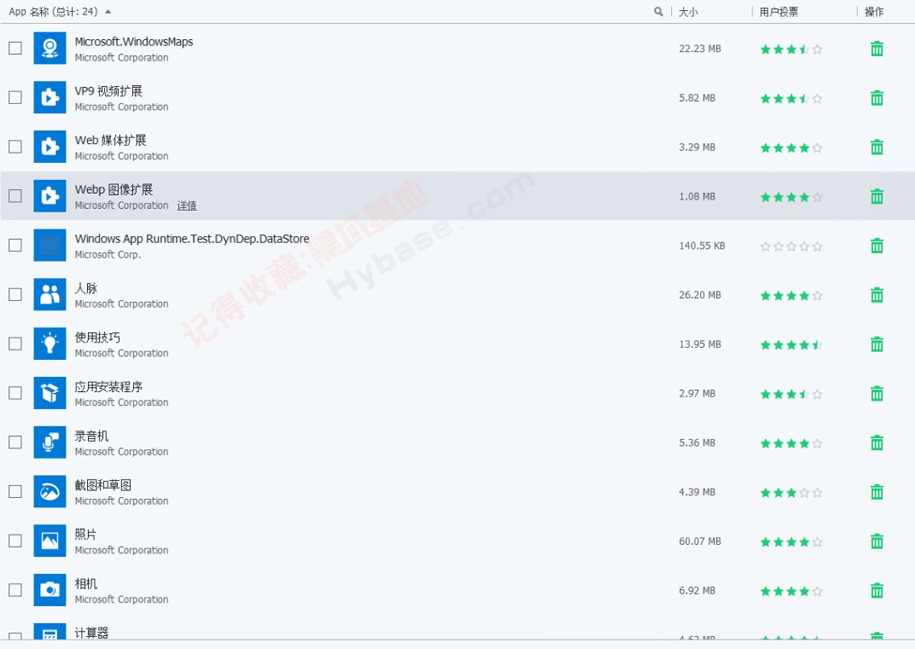Select the Microsoft.WindowsMaps app name
This screenshot has width=915, height=649.
134,41
